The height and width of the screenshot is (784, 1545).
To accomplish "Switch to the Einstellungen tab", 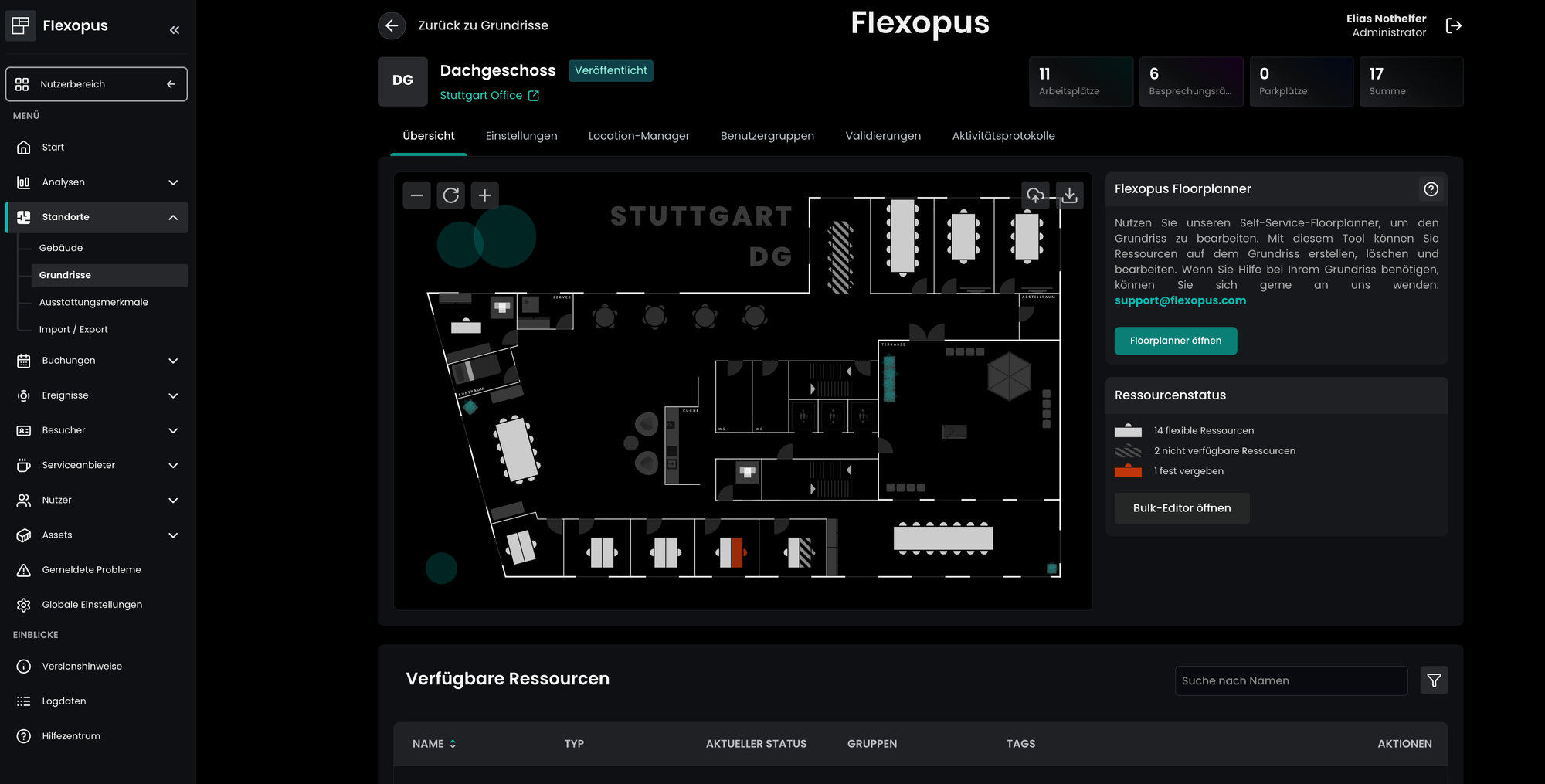I will coord(521,136).
